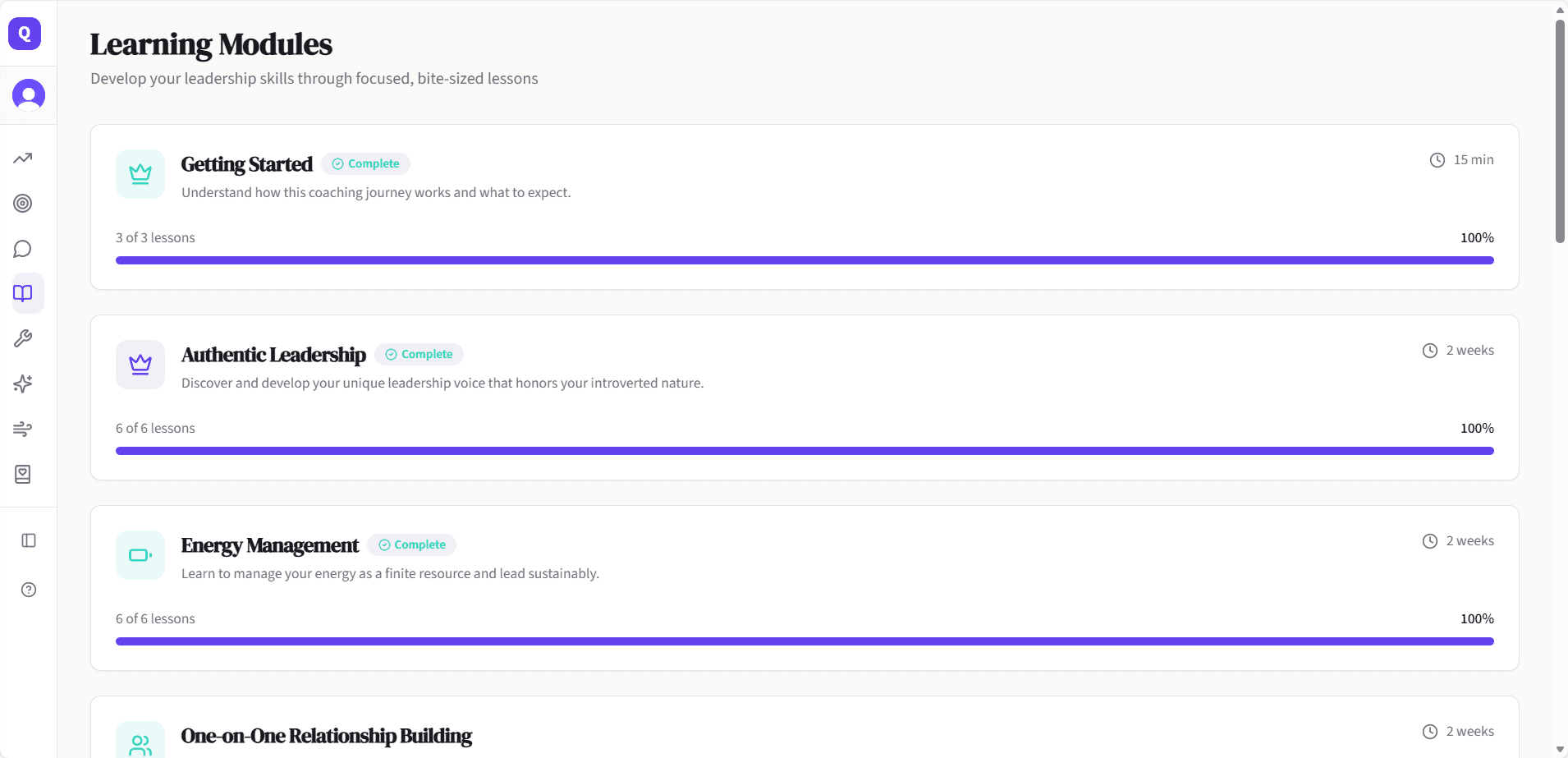
Task: Click the Complete badge on Authentic Leadership
Action: [x=419, y=354]
